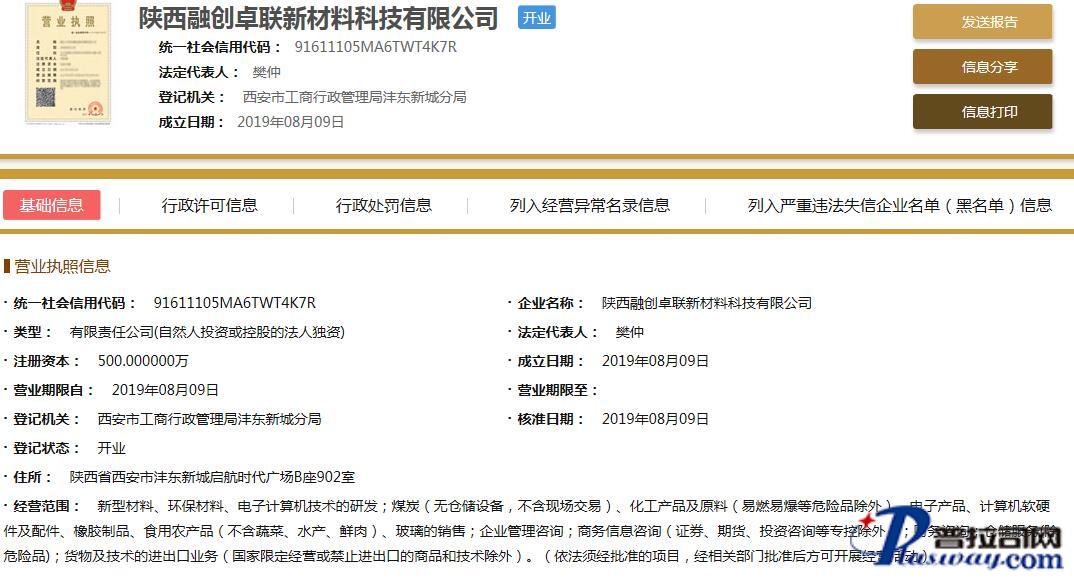Open the 列入严重违法失信企业名单(黑名单)信息 tab
Viewport: 1074px width, 582px height.
click(899, 205)
